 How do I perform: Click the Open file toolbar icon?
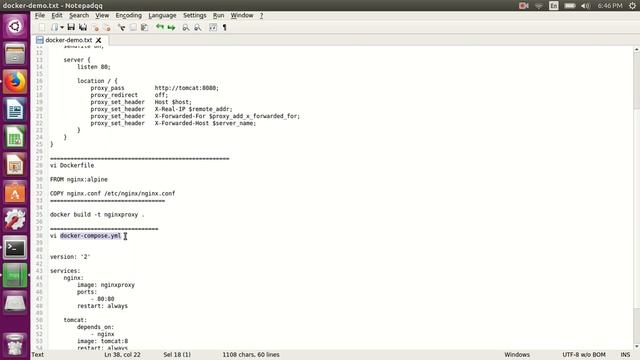55,27
